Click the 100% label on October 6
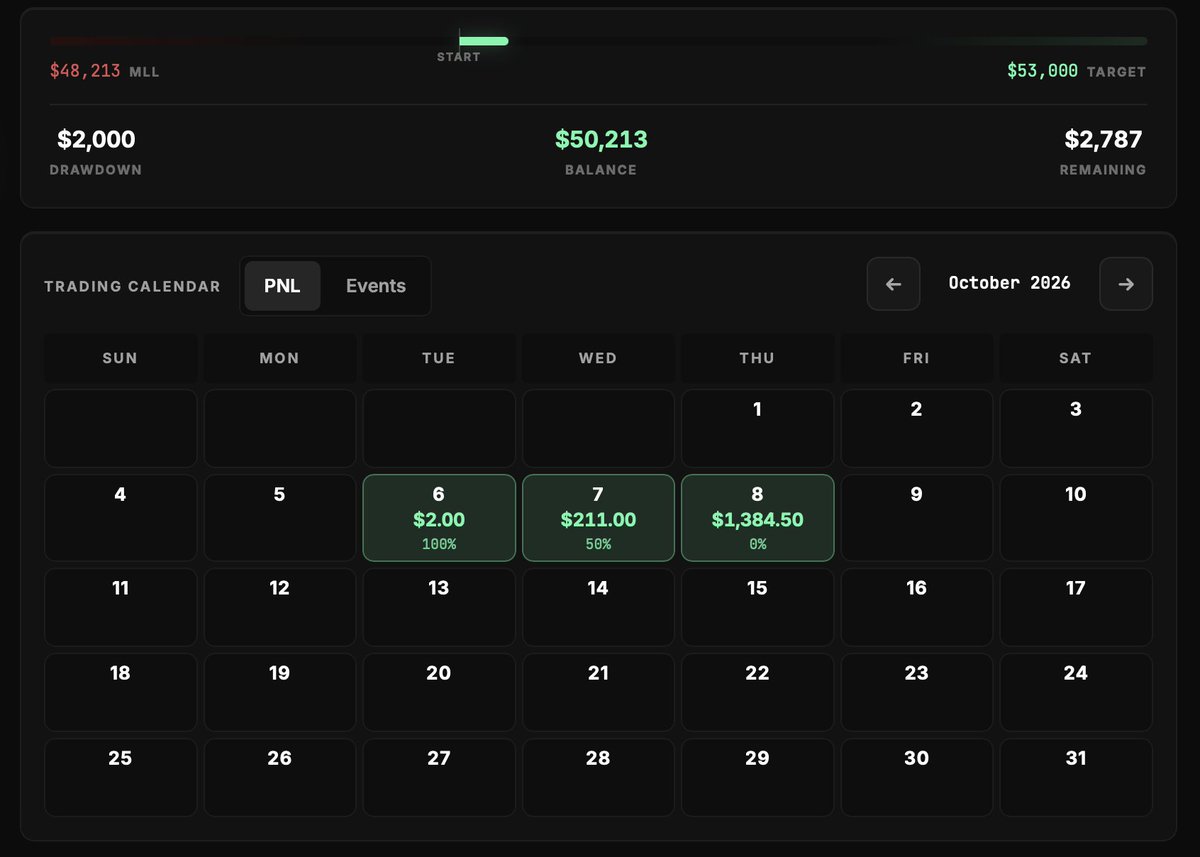The image size is (1200, 857). pyautogui.click(x=439, y=545)
